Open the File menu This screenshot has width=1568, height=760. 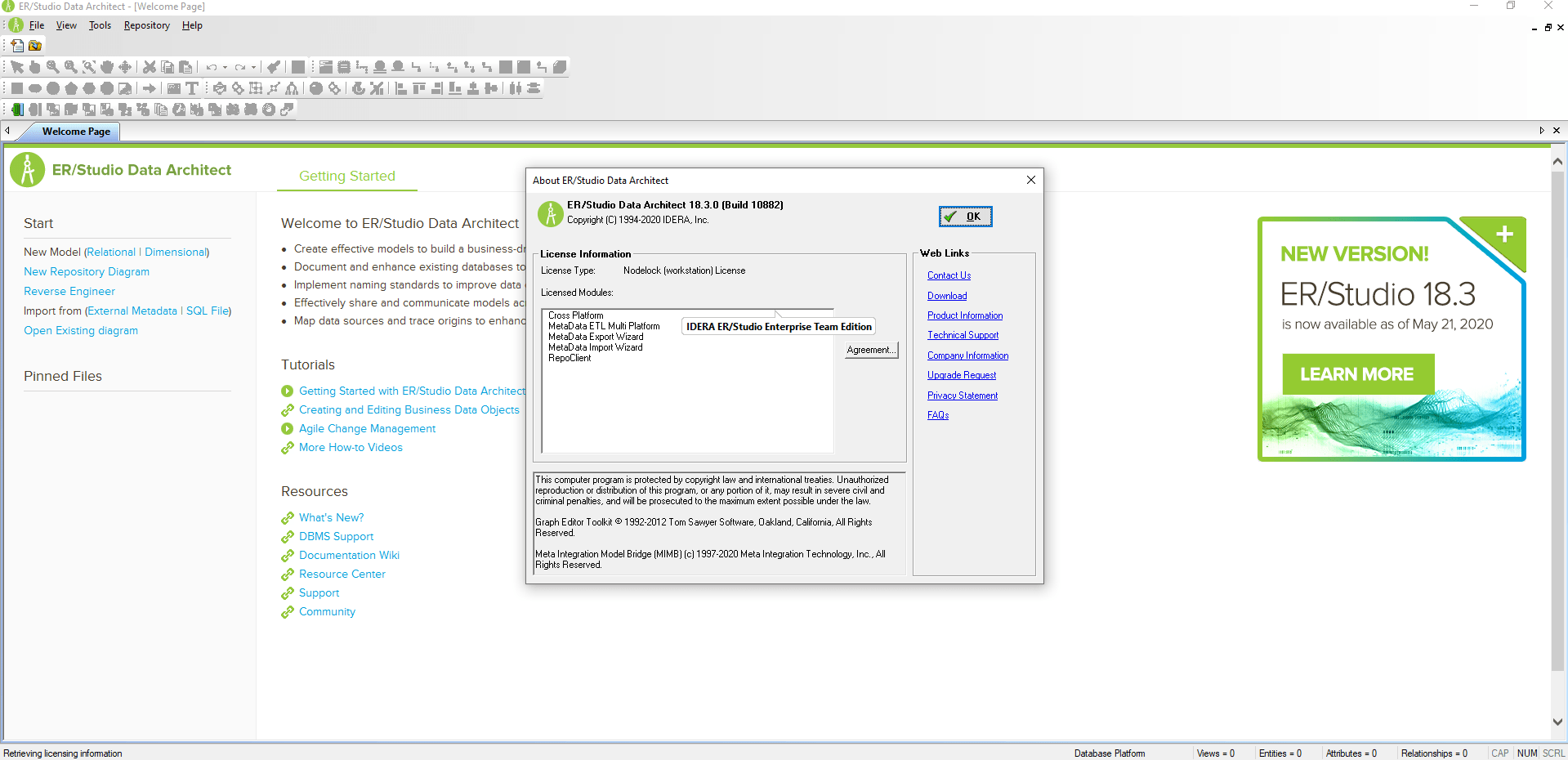[37, 25]
